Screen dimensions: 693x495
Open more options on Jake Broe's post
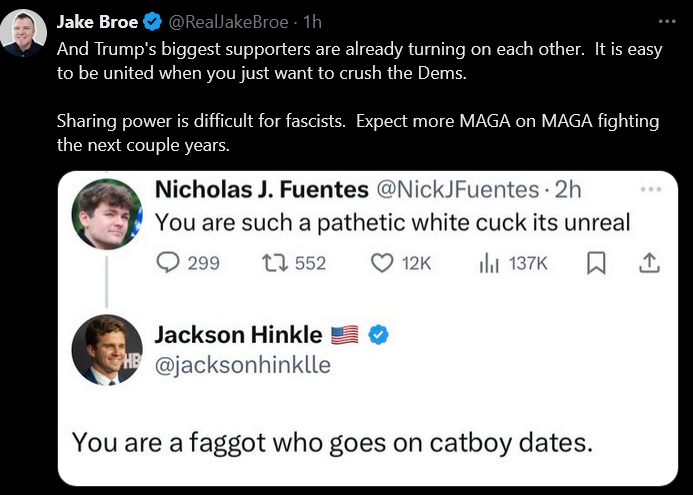[667, 21]
